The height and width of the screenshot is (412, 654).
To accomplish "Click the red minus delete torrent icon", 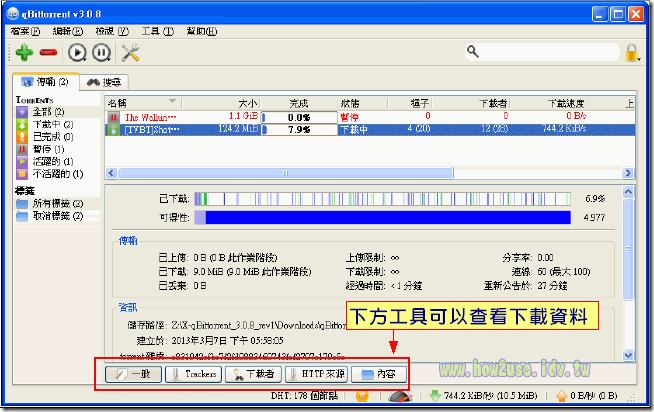I will click(x=47, y=52).
